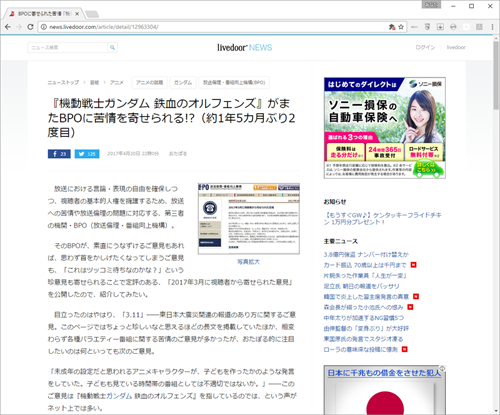The image size is (500, 415).
Task: Open news link カード振込 70歳以上は千円まで
Action: click(365, 265)
